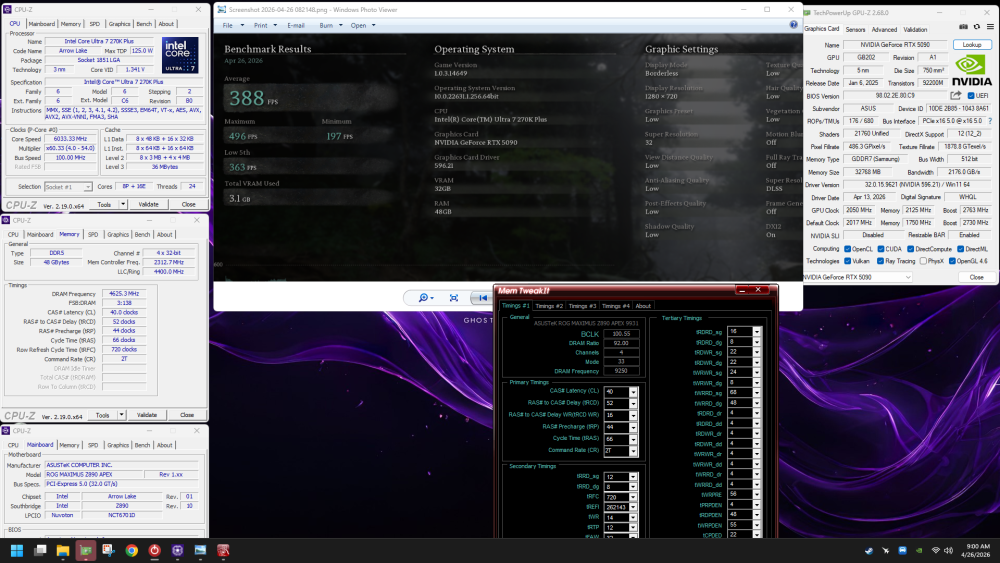Click the GPU-Z screenshot camera icon
The height and width of the screenshot is (563, 1000).
(963, 27)
